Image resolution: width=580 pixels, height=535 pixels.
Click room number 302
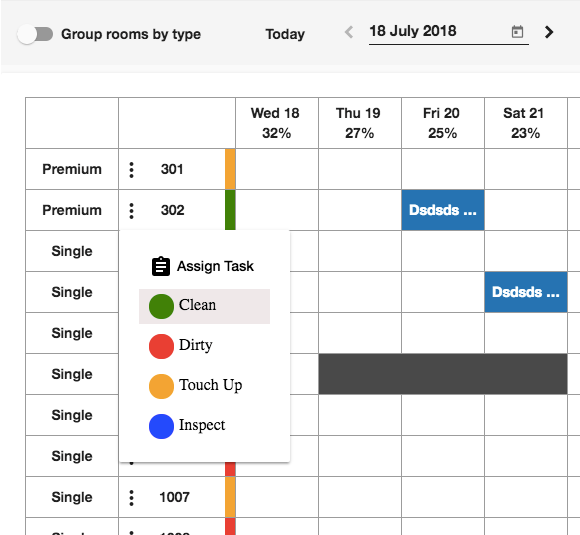point(172,210)
